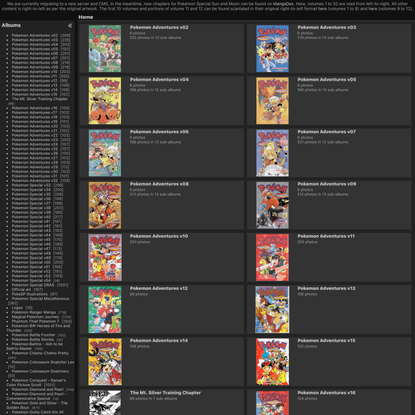415x415 pixels.
Task: Open Pokemon Battle Stories in the sidebar
Action: coord(33,340)
